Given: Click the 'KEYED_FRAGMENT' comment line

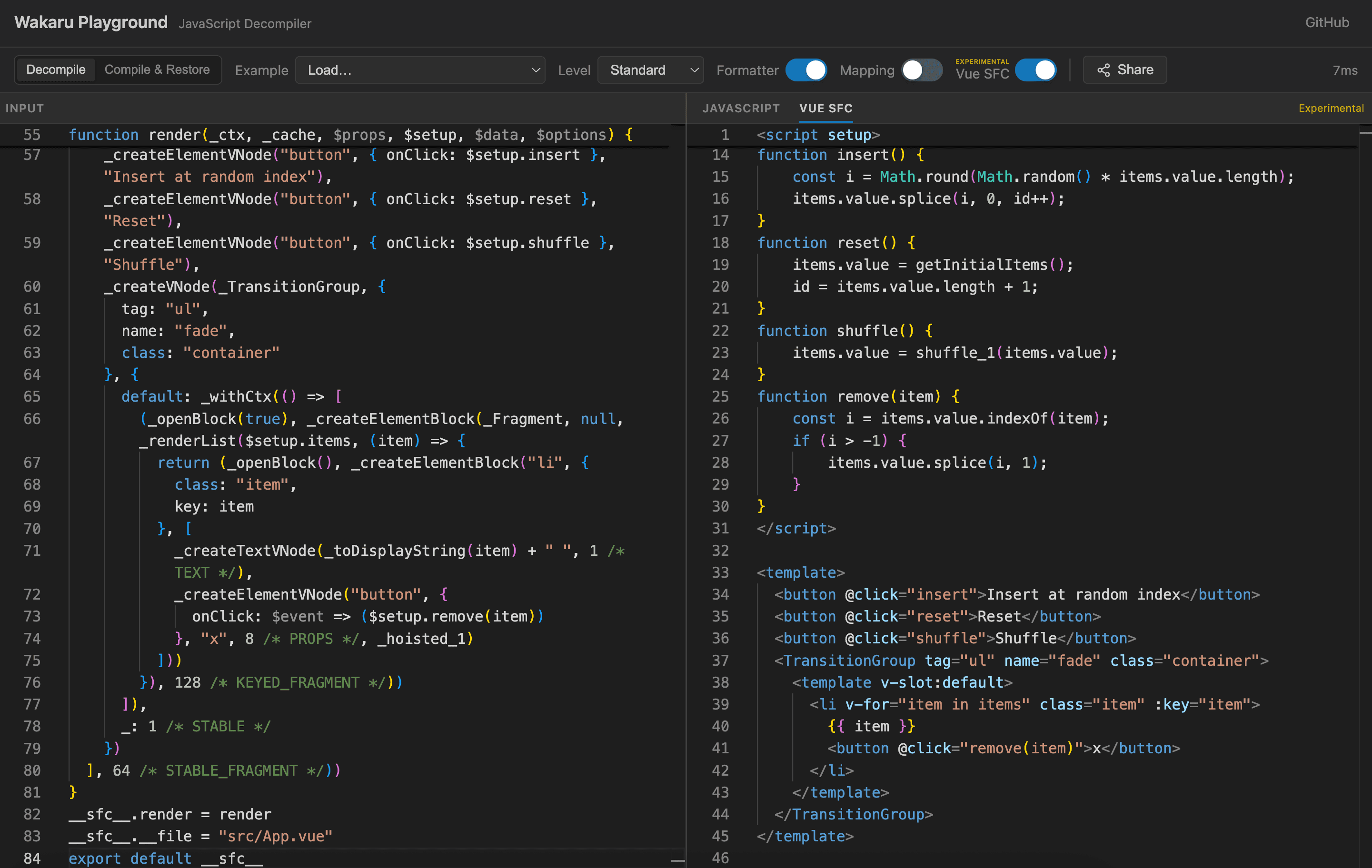Looking at the screenshot, I should coord(271,682).
